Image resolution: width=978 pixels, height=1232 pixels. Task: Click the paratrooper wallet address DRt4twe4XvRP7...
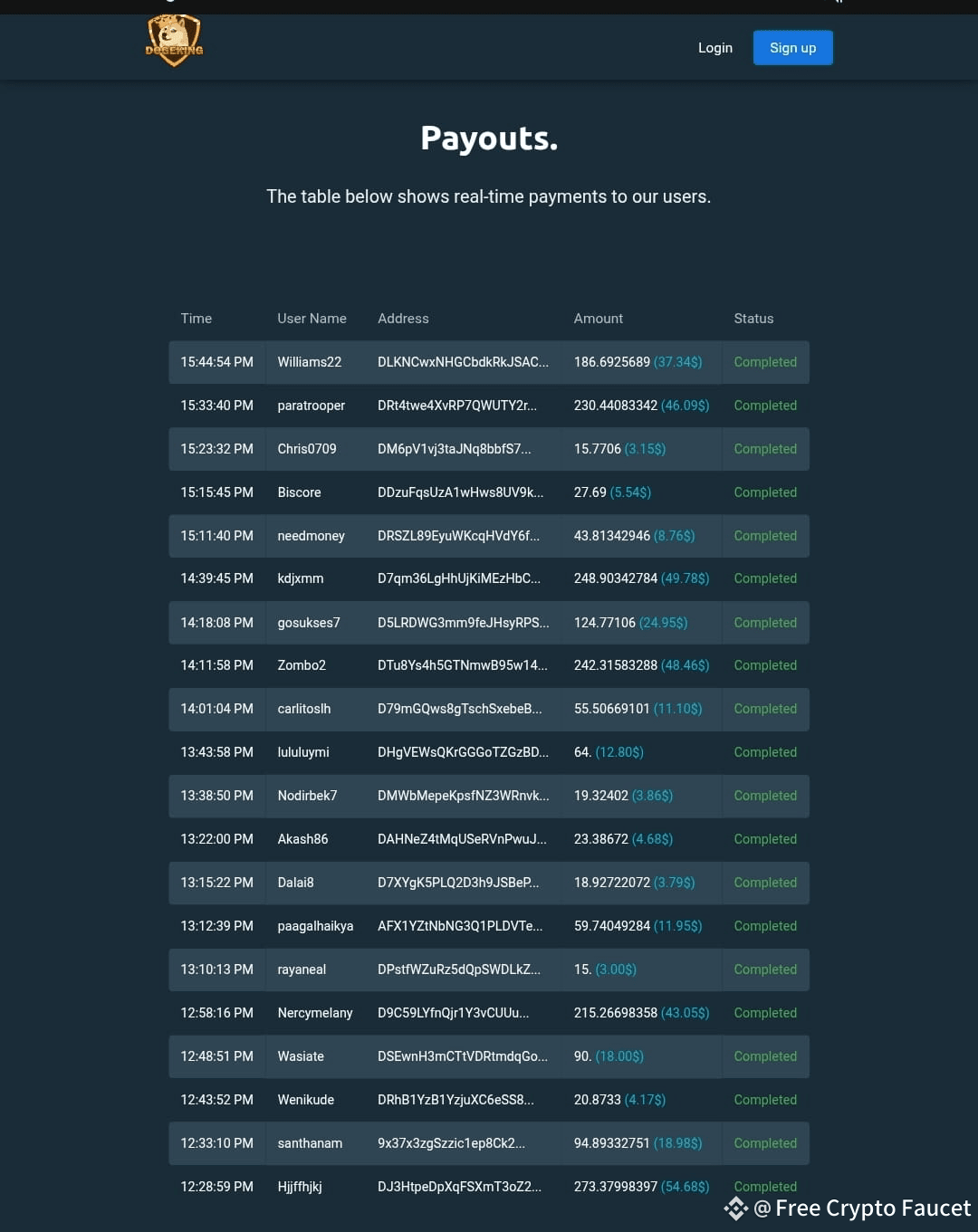point(456,406)
